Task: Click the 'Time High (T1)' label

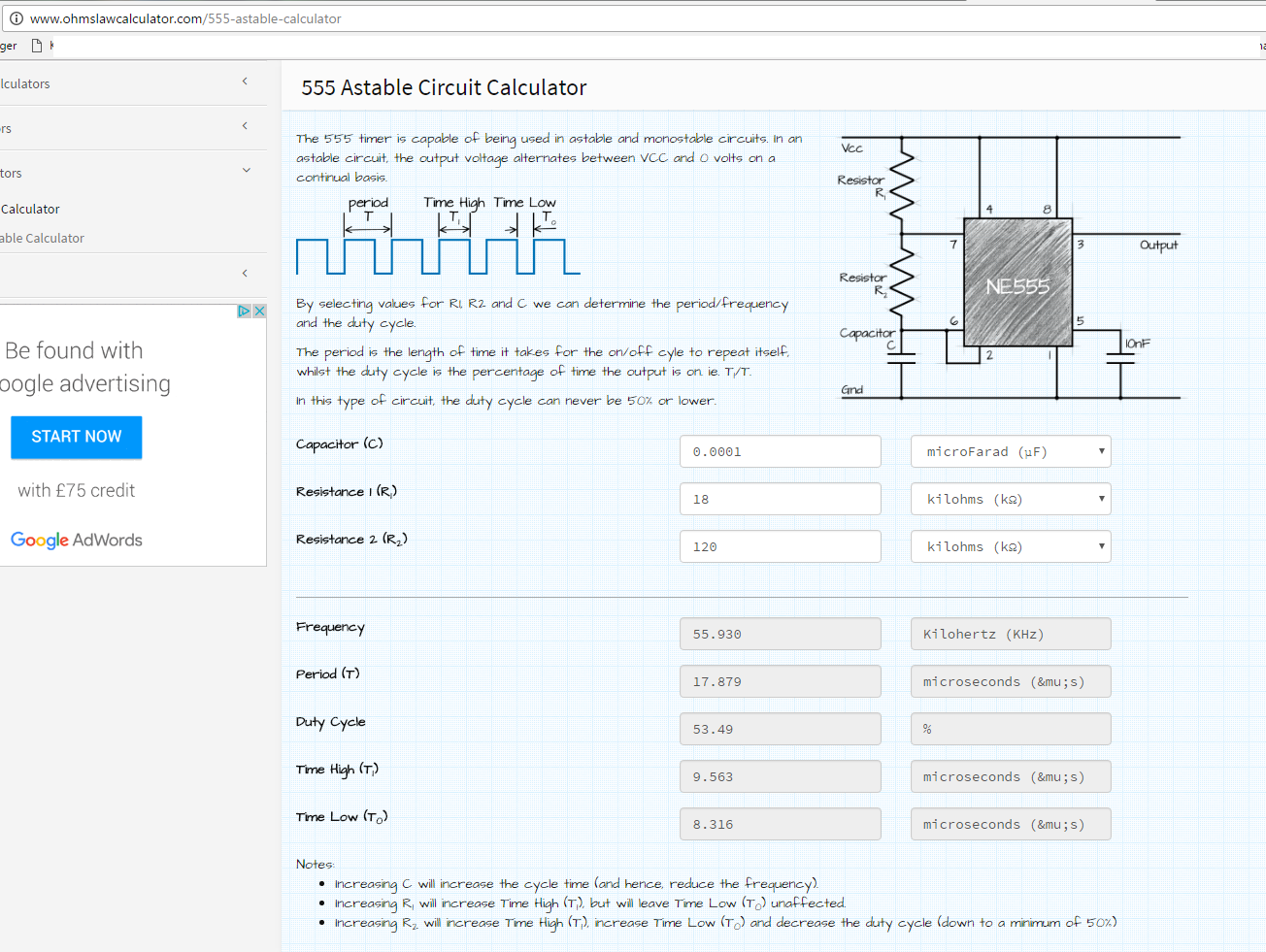Action: [337, 770]
